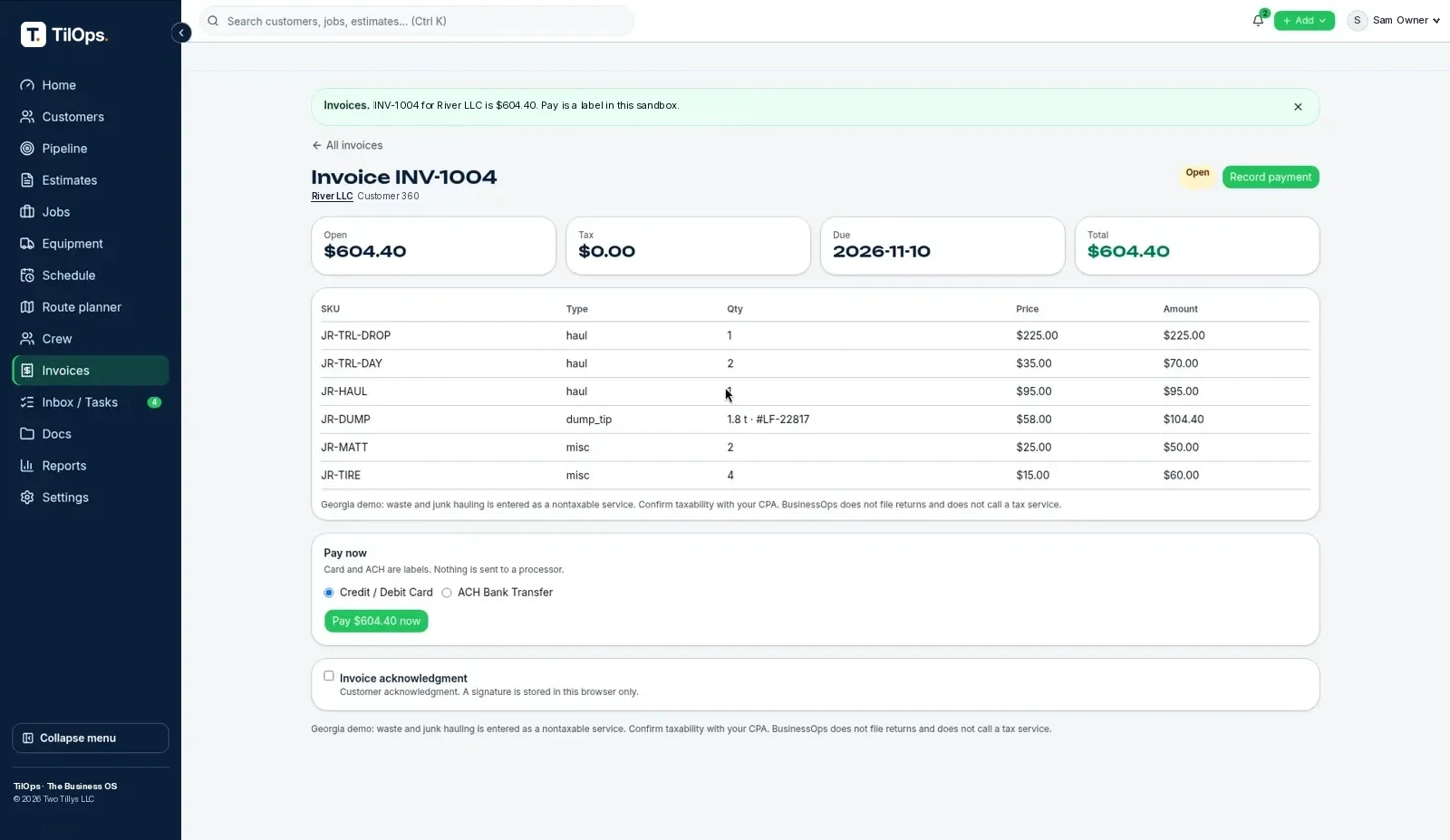Open the Add dropdown button
Screen dimensions: 1450x840
[1304, 20]
